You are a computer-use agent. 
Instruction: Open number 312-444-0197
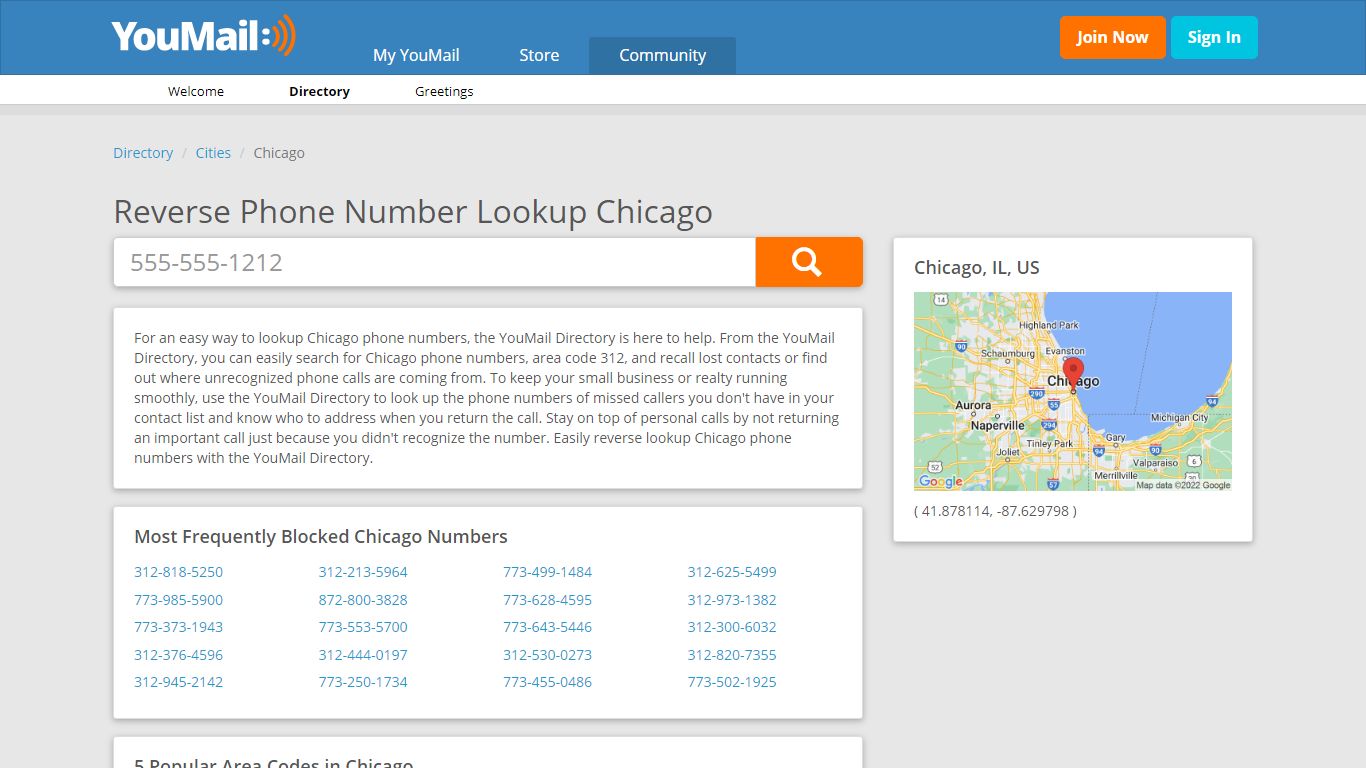pyautogui.click(x=363, y=655)
